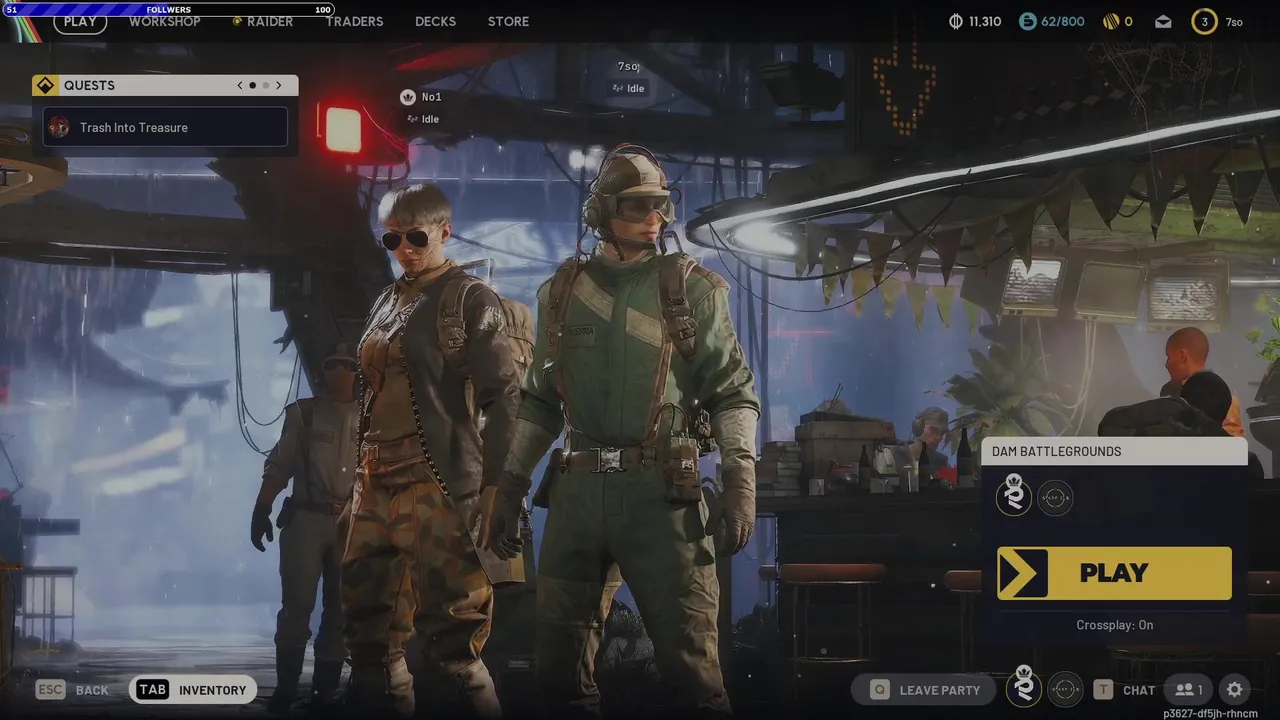The width and height of the screenshot is (1280, 720).
Task: Click the crown leader icon next to No1
Action: (407, 97)
